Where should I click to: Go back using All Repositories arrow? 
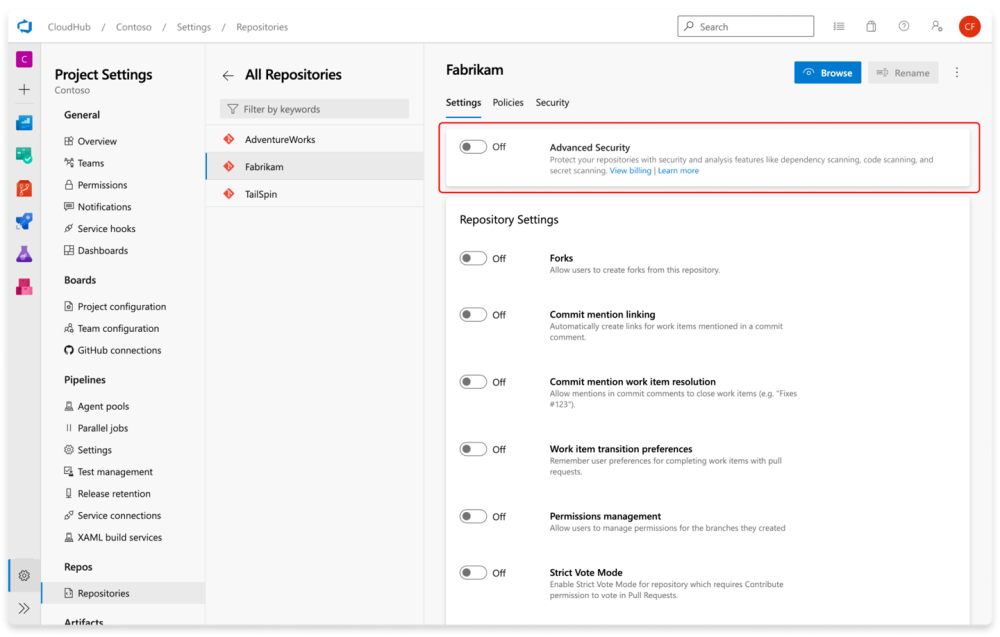click(x=228, y=75)
